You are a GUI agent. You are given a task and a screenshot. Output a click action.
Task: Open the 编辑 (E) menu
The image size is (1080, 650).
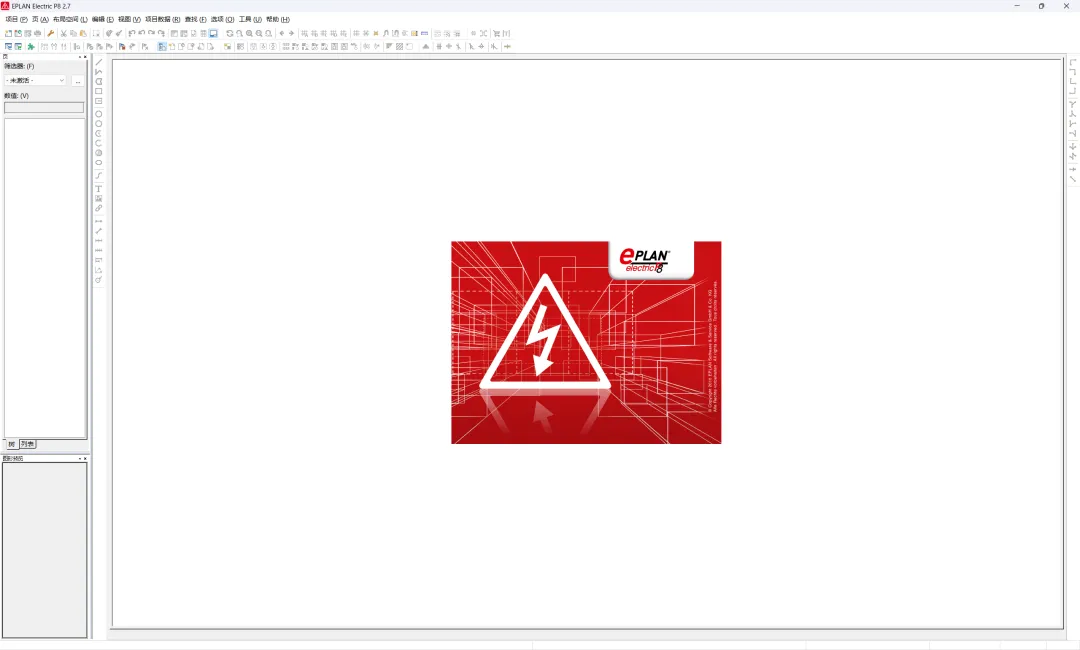pyautogui.click(x=103, y=19)
